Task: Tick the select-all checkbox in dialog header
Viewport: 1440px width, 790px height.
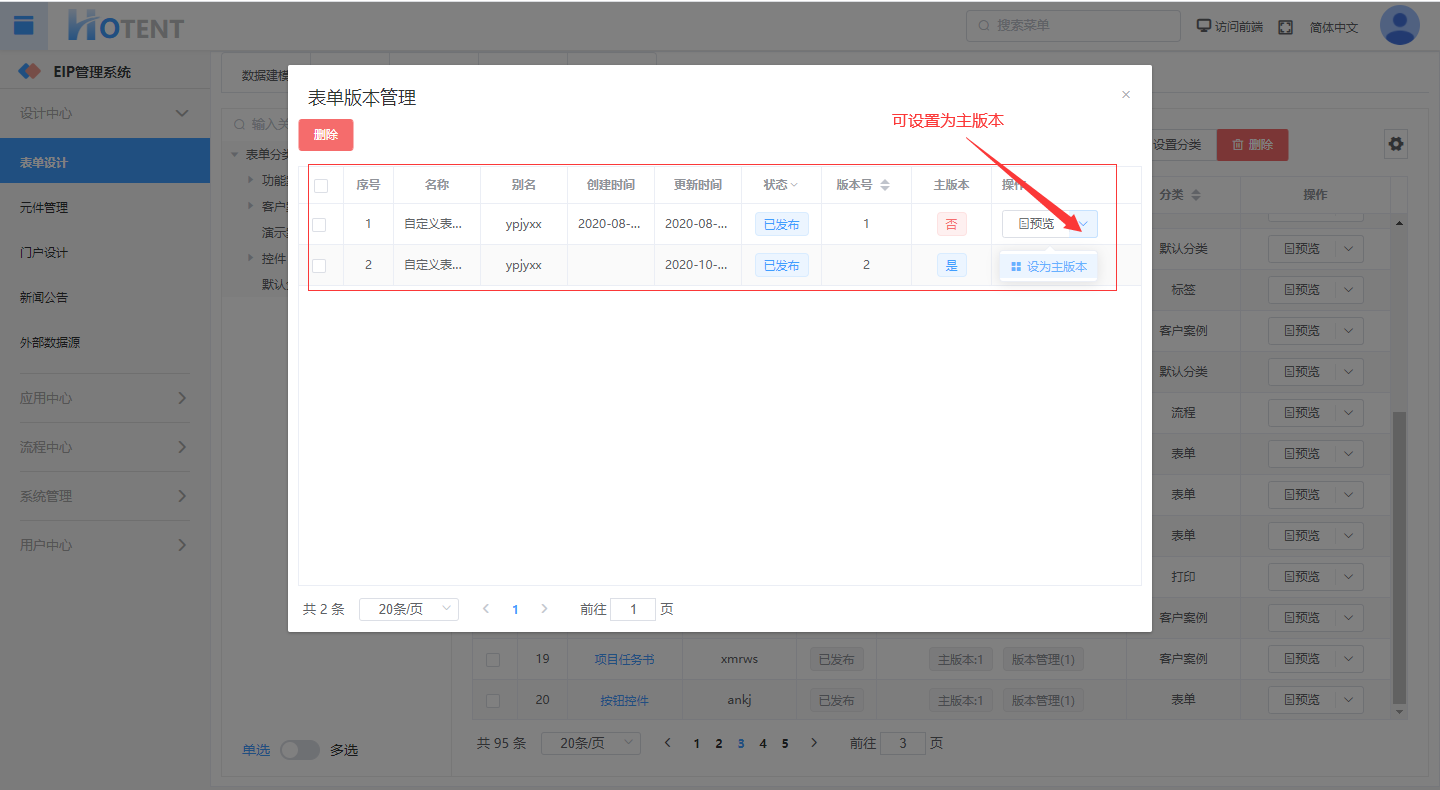Action: click(x=321, y=185)
